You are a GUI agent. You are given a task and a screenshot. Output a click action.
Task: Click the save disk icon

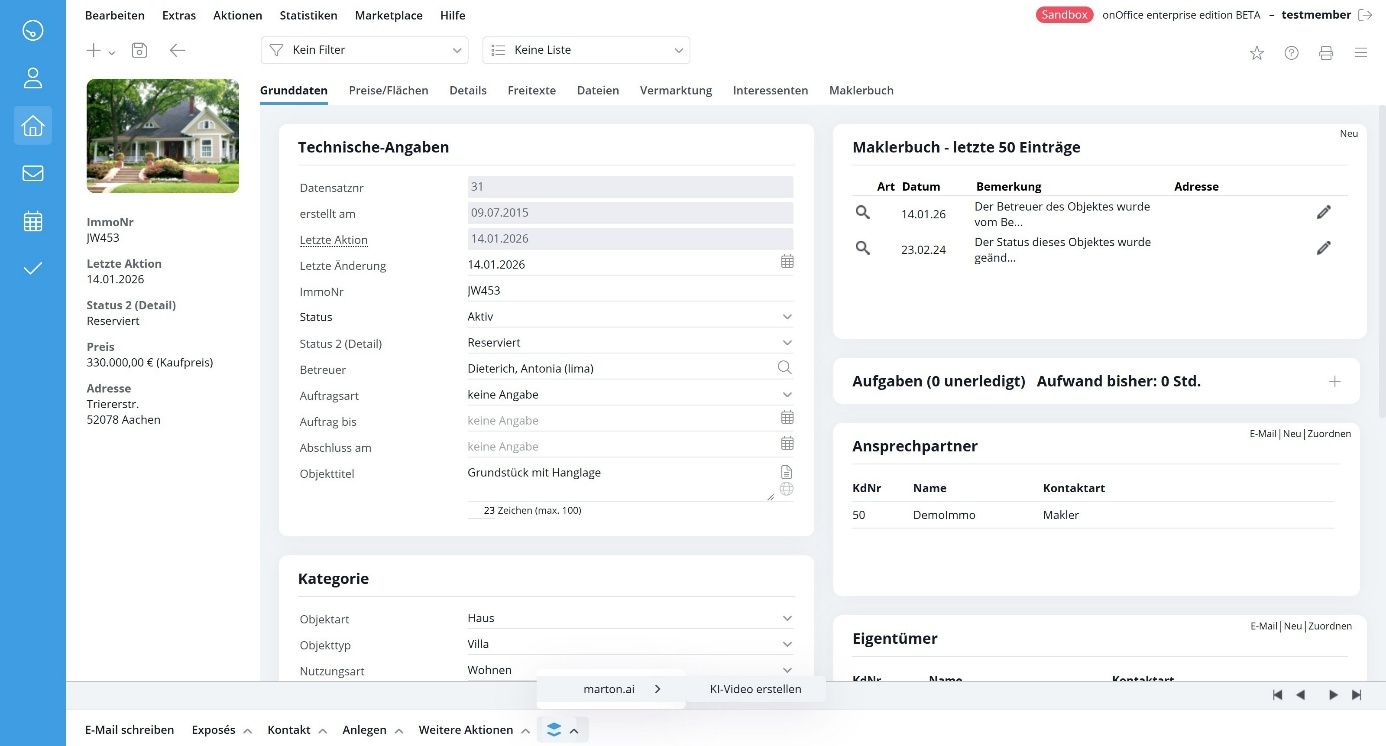pyautogui.click(x=140, y=51)
